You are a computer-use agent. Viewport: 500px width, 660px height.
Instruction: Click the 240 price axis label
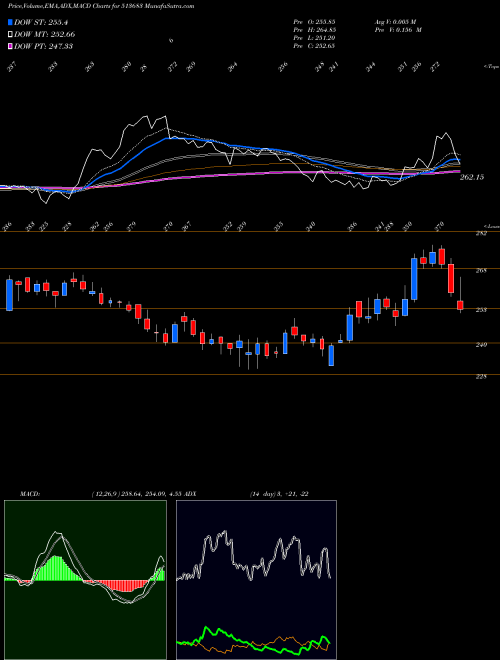tap(481, 345)
